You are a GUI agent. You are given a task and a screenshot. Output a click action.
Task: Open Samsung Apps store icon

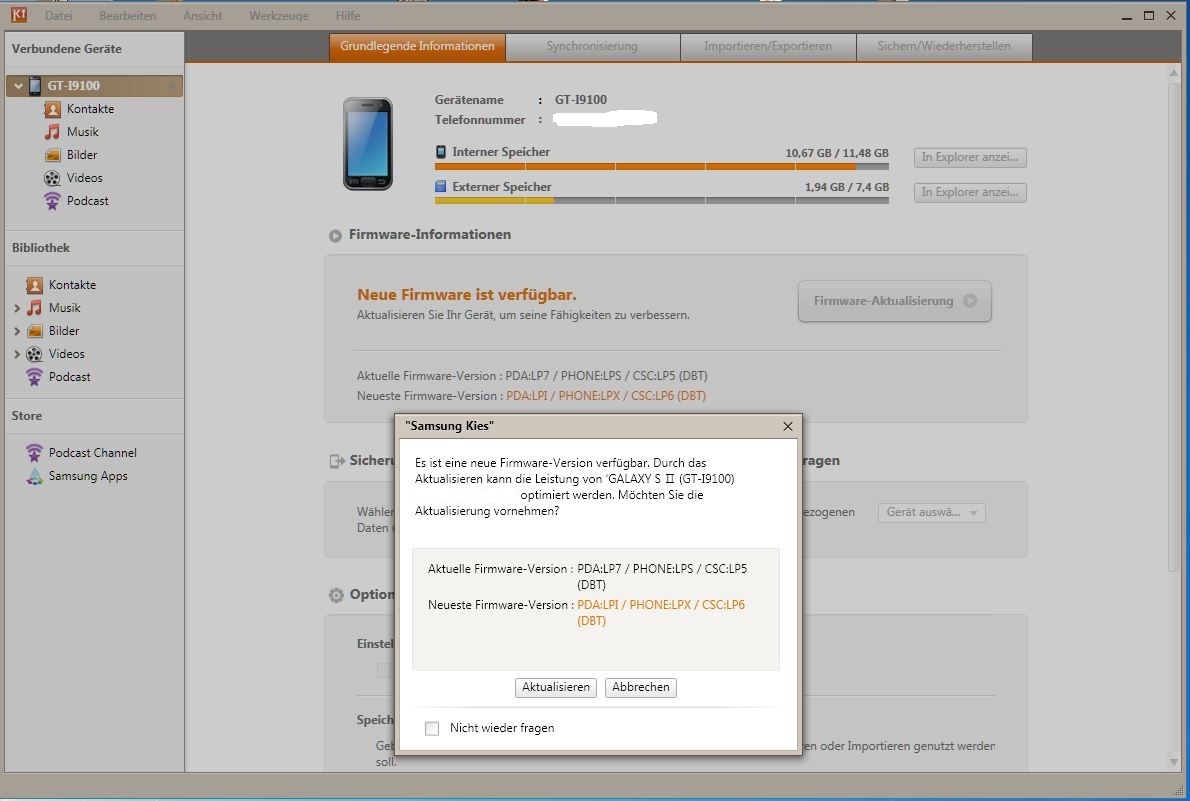[34, 476]
